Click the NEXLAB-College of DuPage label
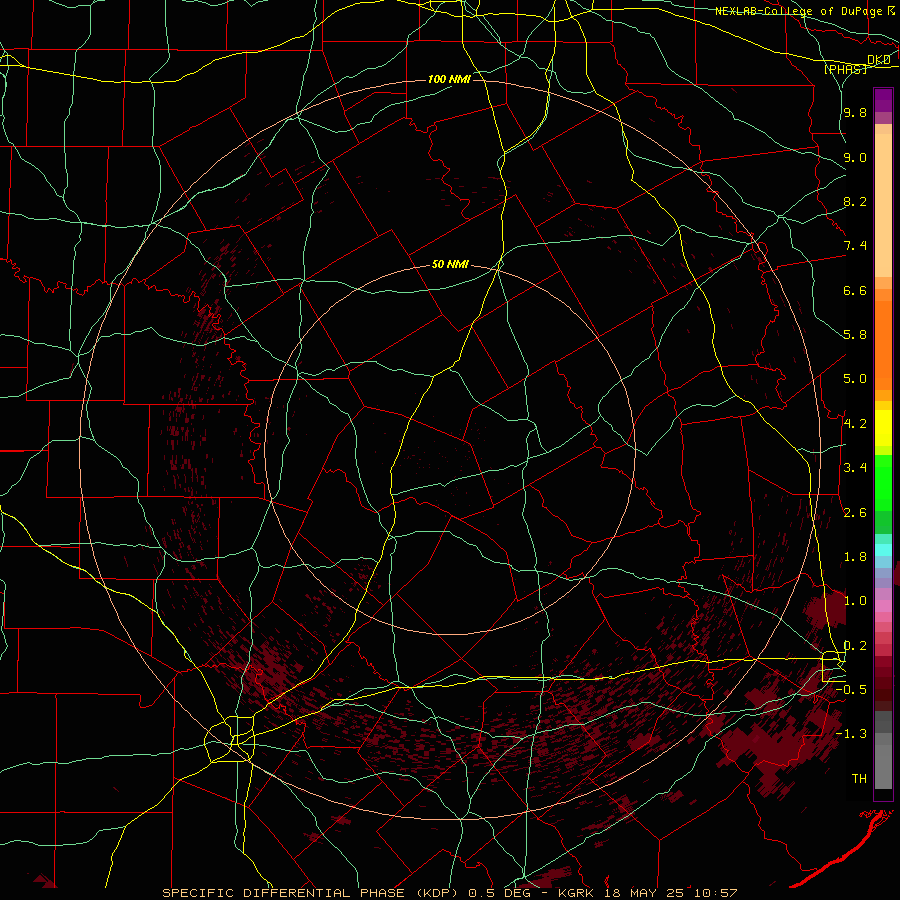The height and width of the screenshot is (900, 900). pyautogui.click(x=798, y=11)
